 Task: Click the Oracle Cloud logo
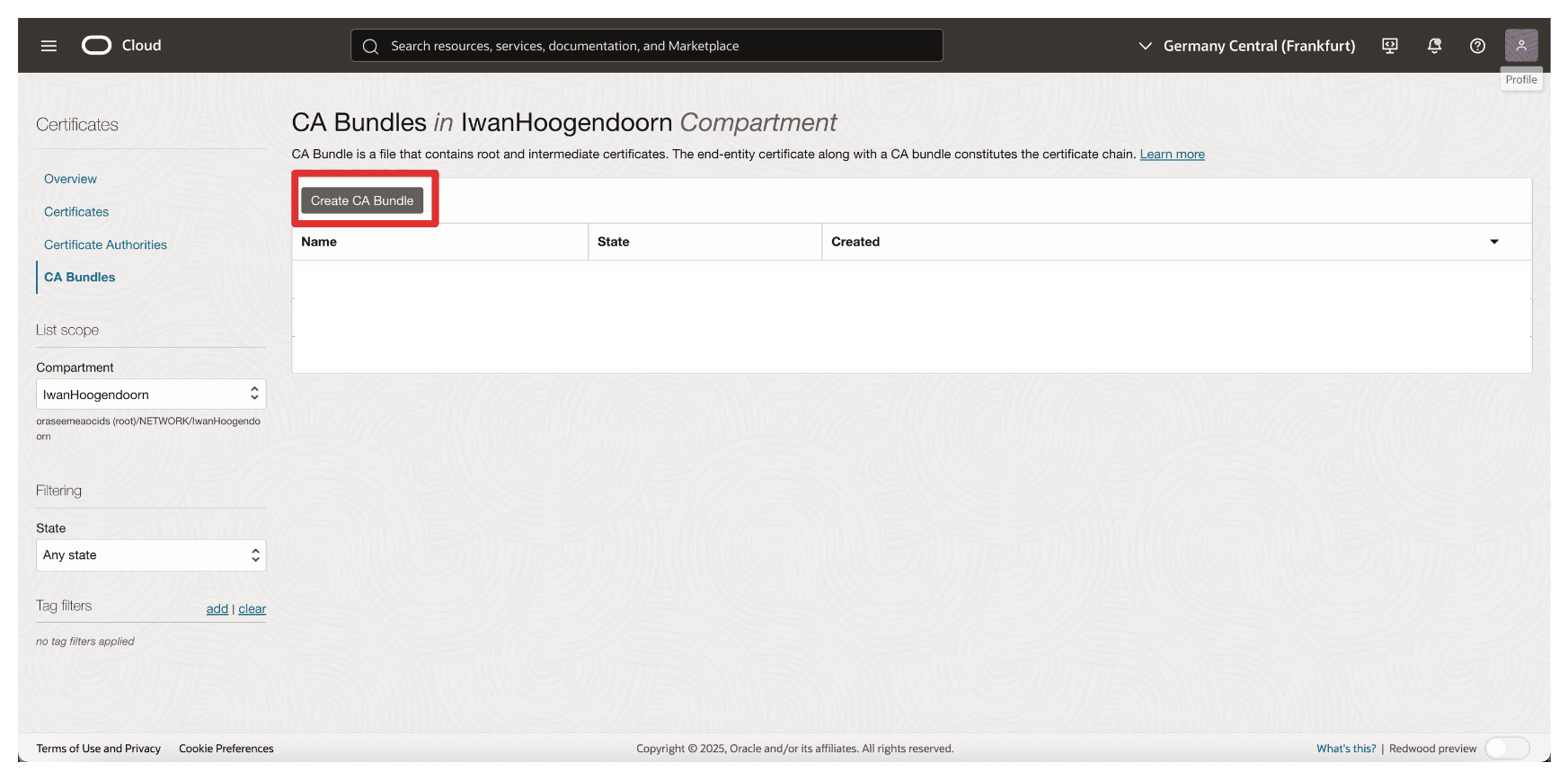click(121, 45)
